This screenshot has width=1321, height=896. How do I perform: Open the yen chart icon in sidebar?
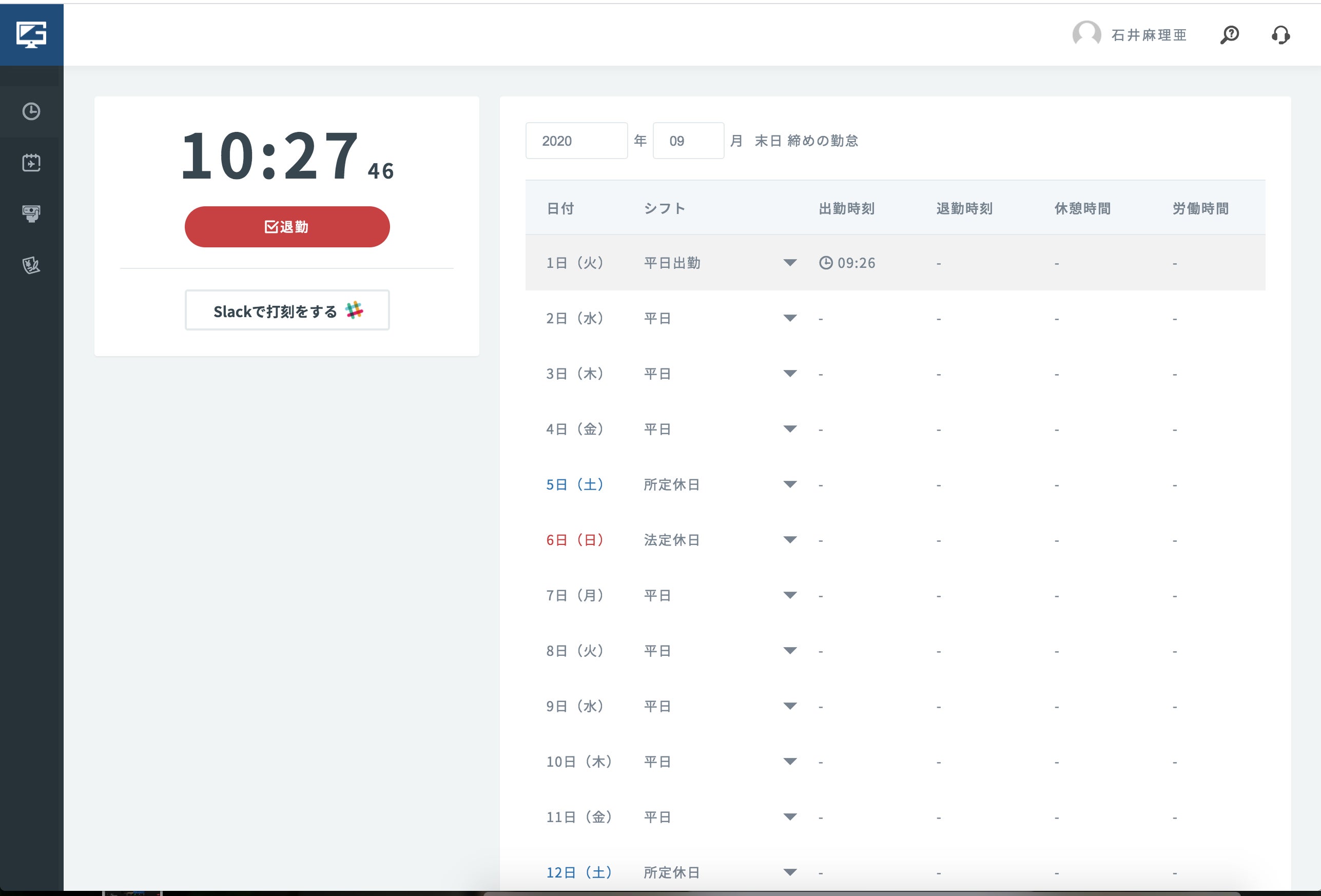click(31, 265)
